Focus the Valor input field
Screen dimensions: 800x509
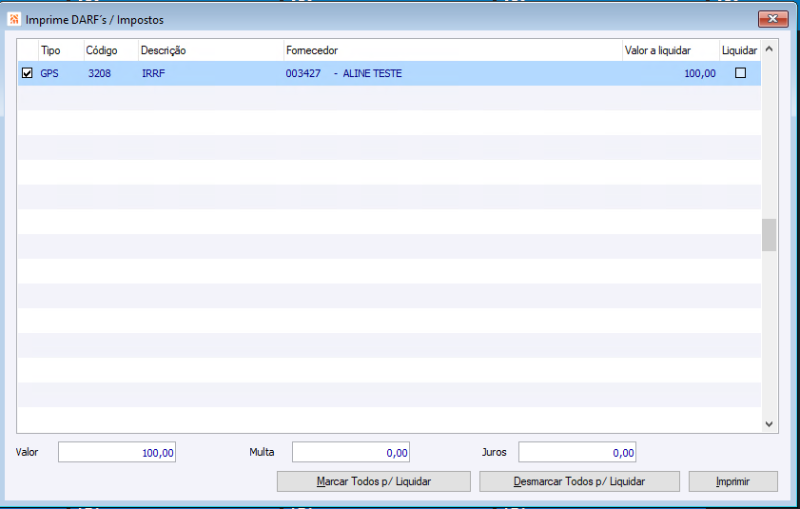117,452
